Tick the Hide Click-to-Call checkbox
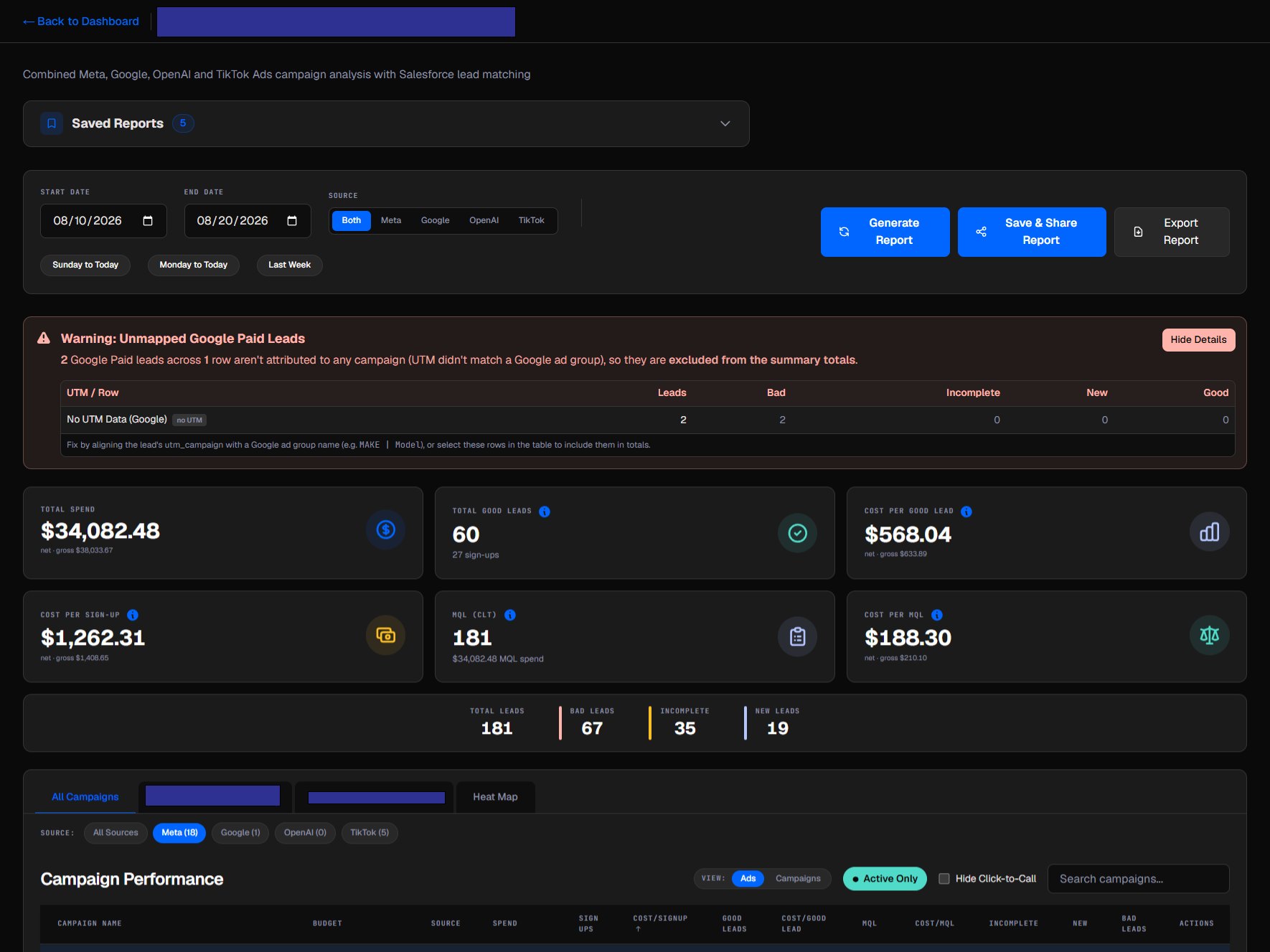1270x952 pixels. click(x=944, y=879)
